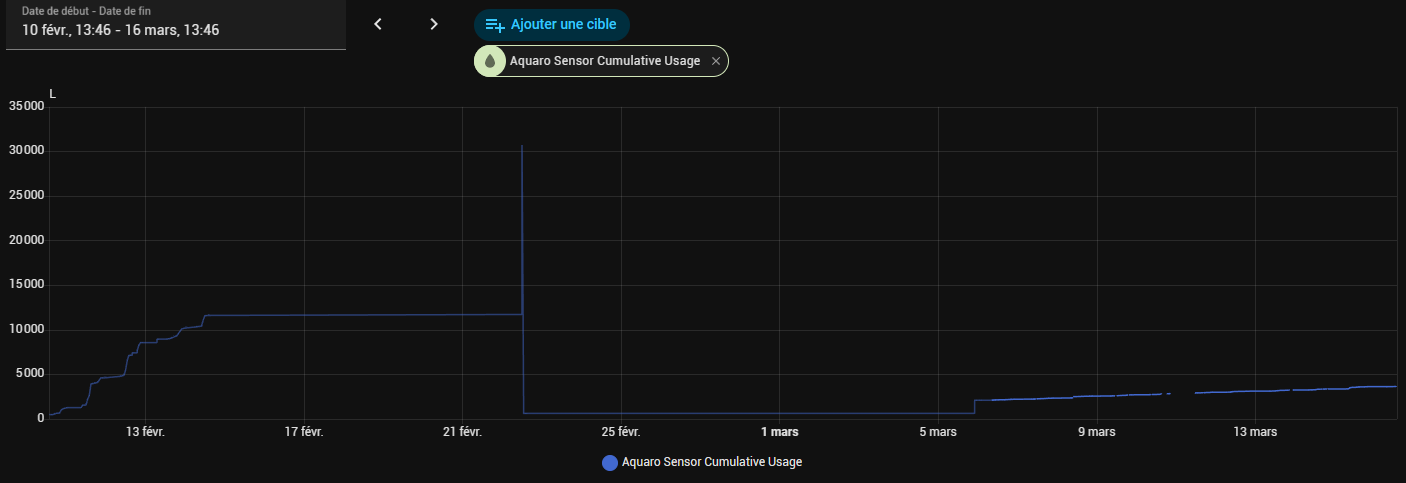Viewport: 1406px width, 483px height.
Task: Select the Aquaro Sensor Cumulative Usage chip label
Action: (604, 62)
